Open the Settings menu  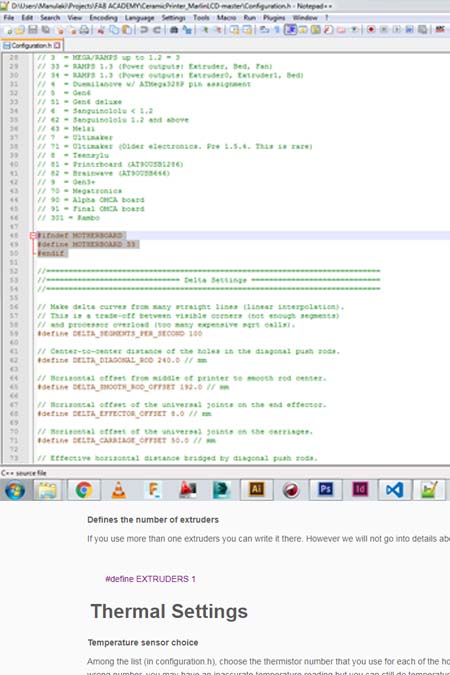click(x=173, y=18)
